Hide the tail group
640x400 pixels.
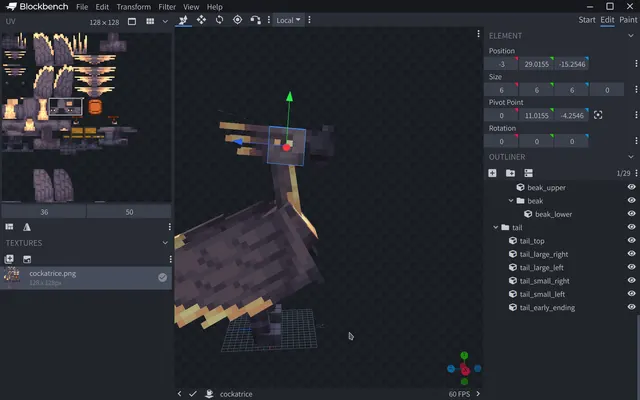pos(631,227)
